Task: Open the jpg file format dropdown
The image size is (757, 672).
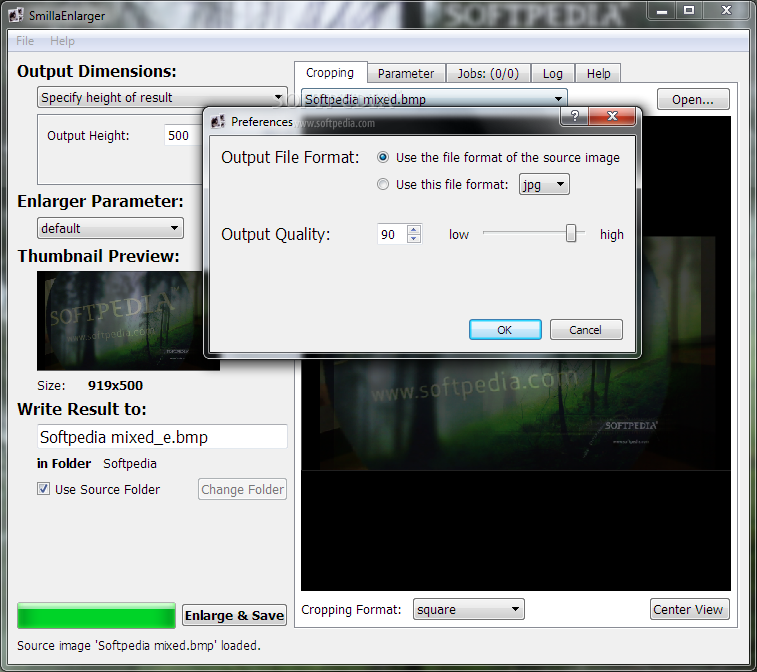Action: point(544,184)
